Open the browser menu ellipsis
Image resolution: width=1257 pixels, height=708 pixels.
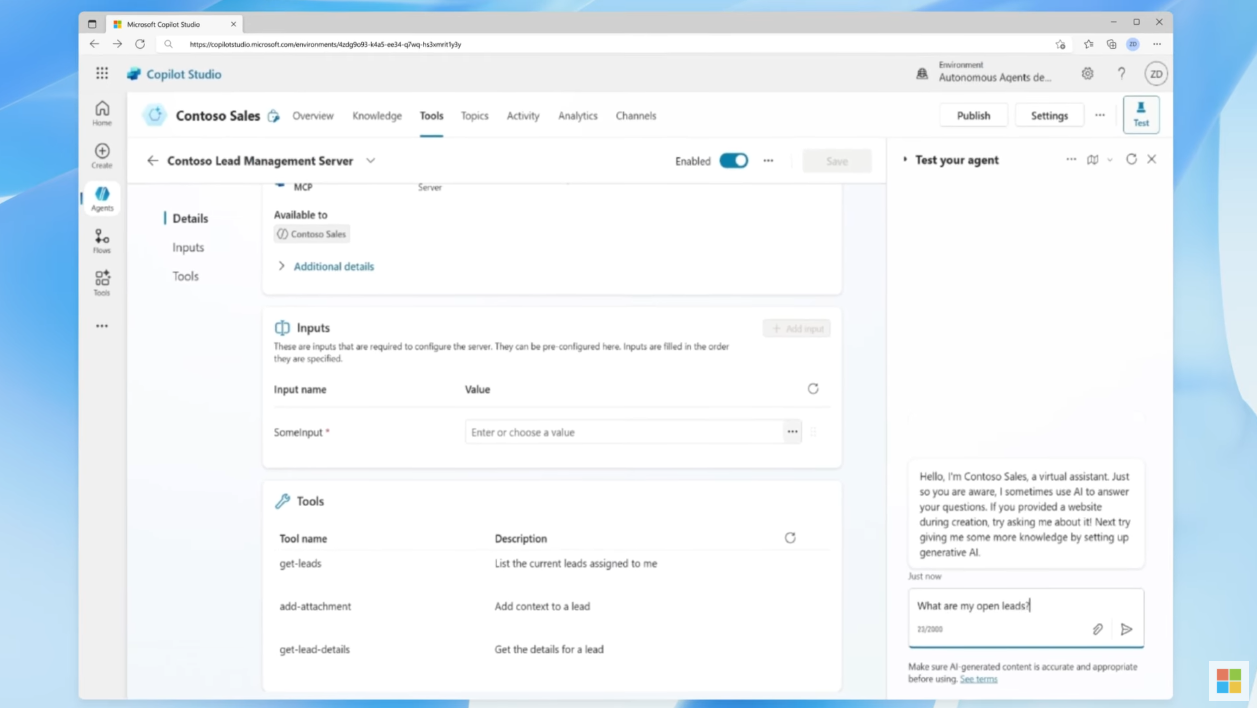(1157, 44)
